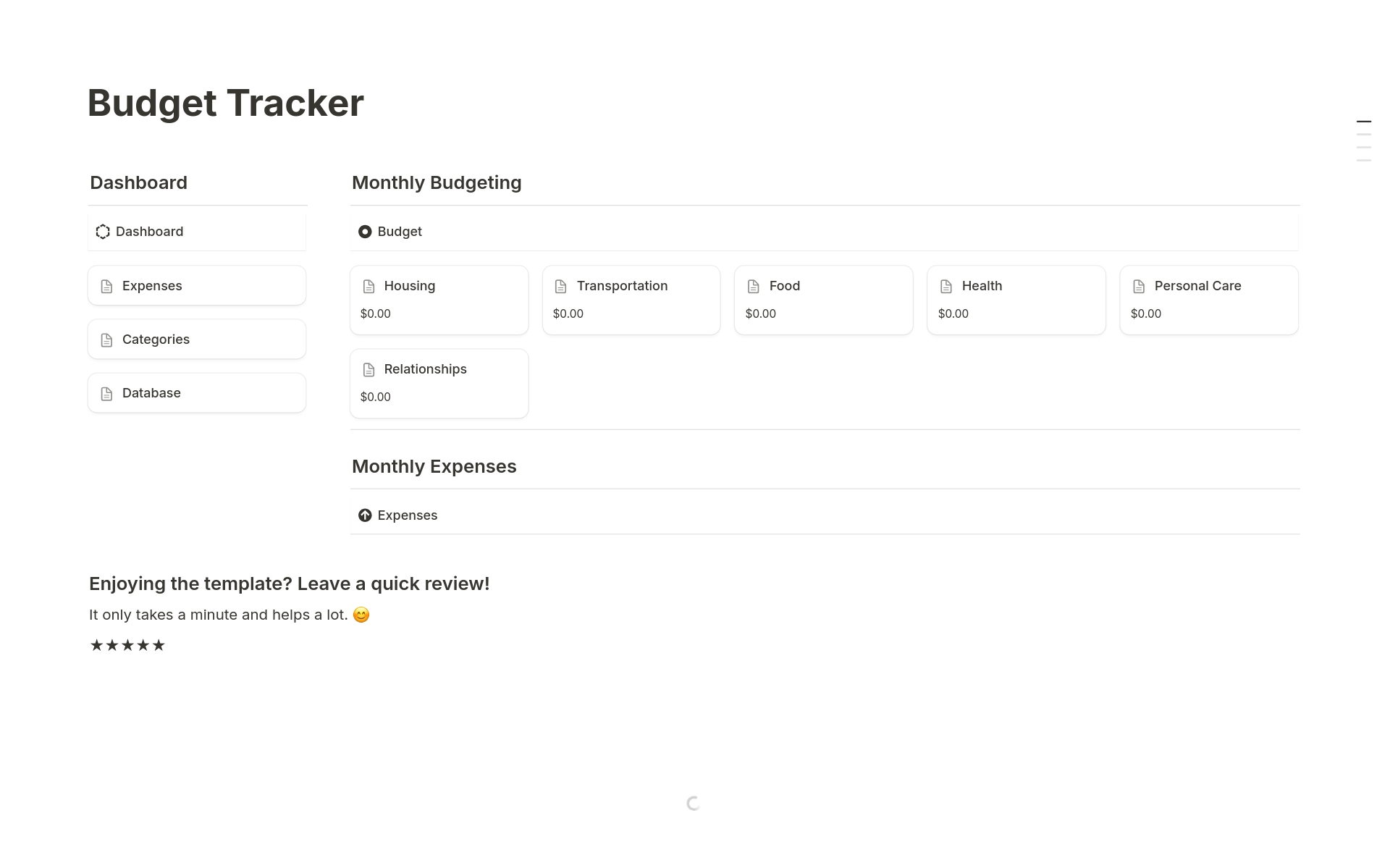
Task: Click the document icon on the Housing card
Action: coord(369,286)
